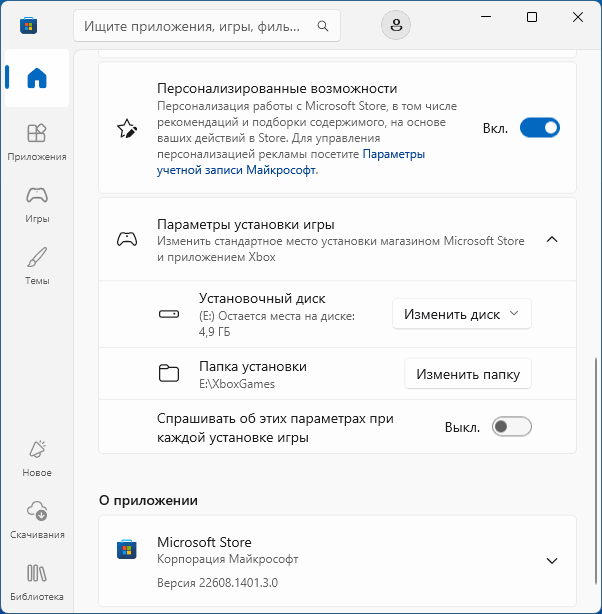
Task: Maximize the Microsoft Store window
Action: point(531,17)
